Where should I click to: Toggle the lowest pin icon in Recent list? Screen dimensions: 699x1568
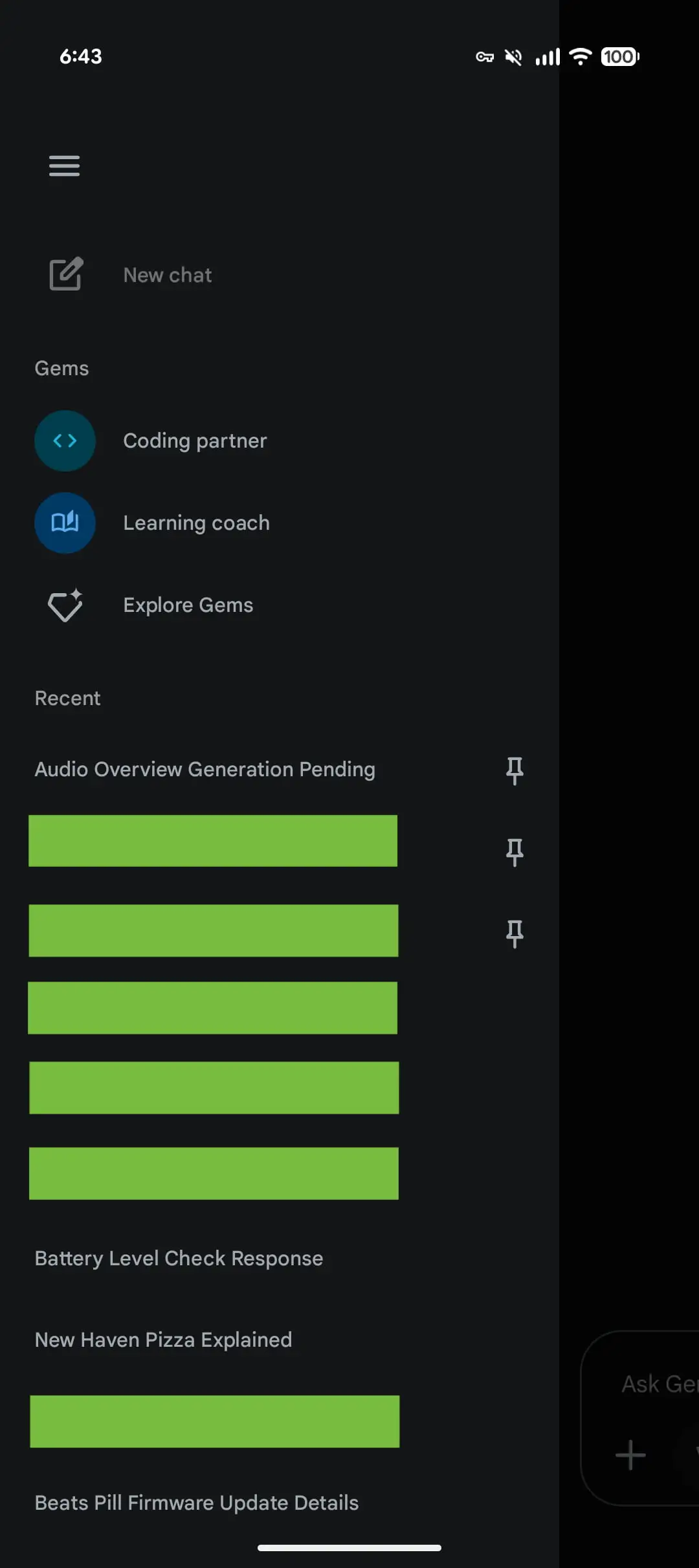pyautogui.click(x=515, y=933)
